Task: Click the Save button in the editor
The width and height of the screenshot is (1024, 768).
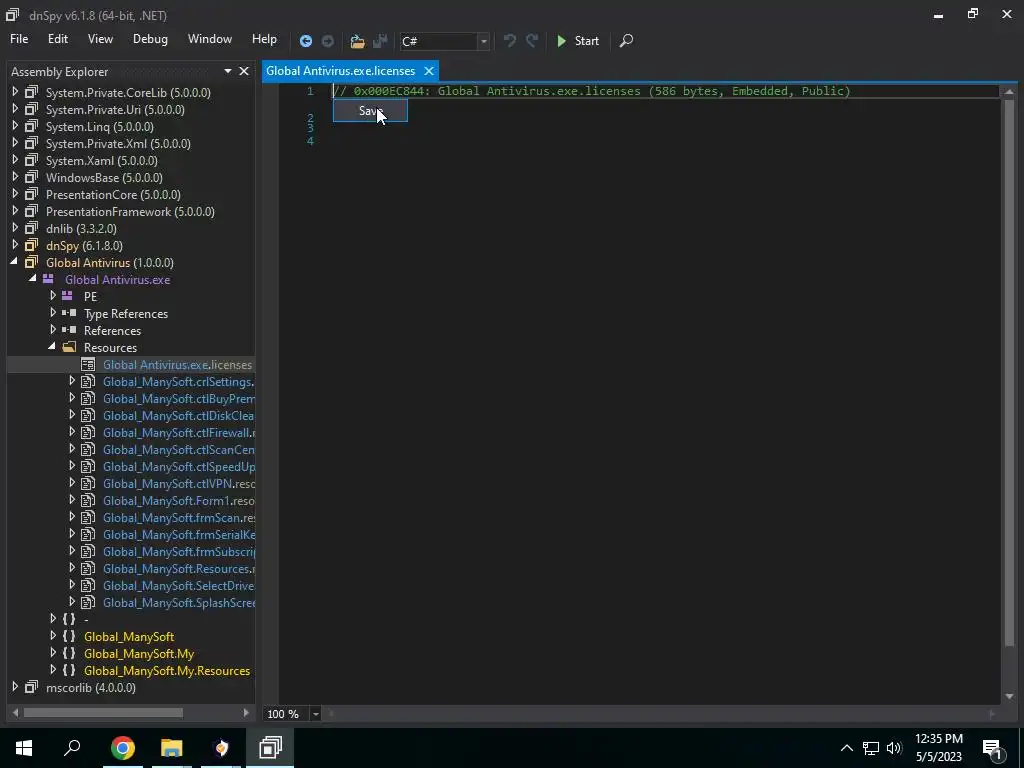Action: (x=370, y=111)
